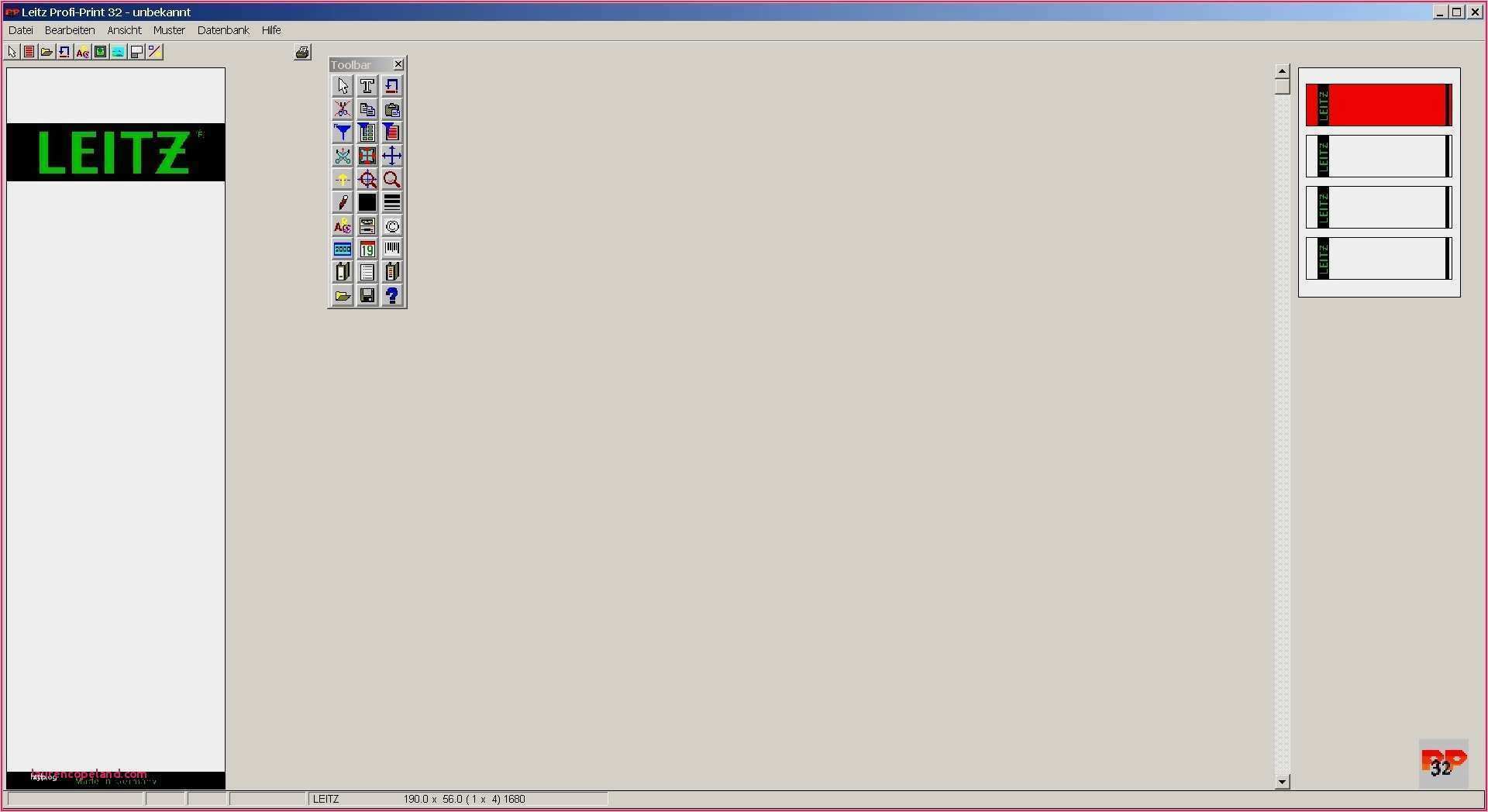Click the open folder icon in top toolbar

point(46,52)
